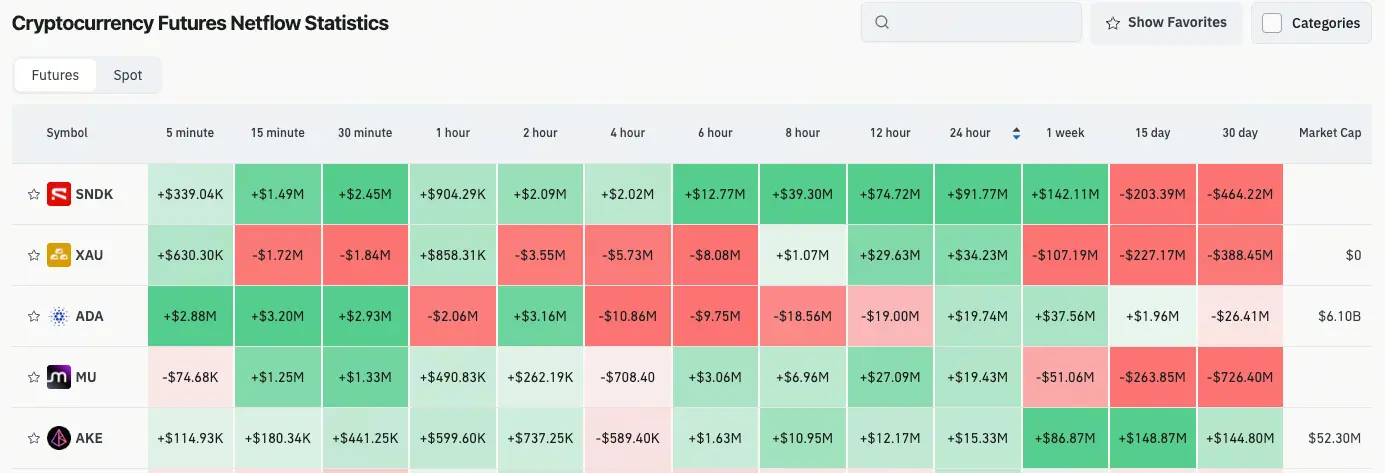Viewport: 1385px width, 473px height.
Task: Favorite SNDK with its star icon
Action: pos(33,194)
